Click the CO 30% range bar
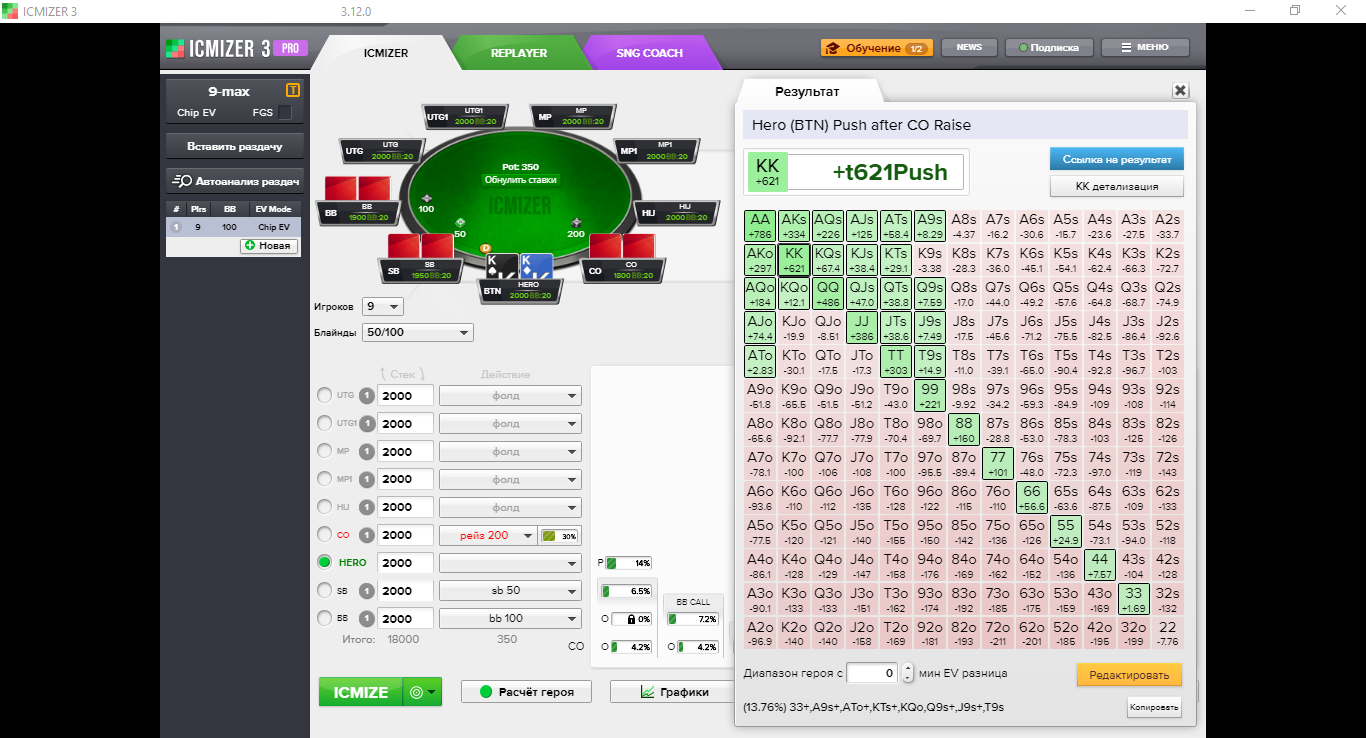 [x=560, y=536]
